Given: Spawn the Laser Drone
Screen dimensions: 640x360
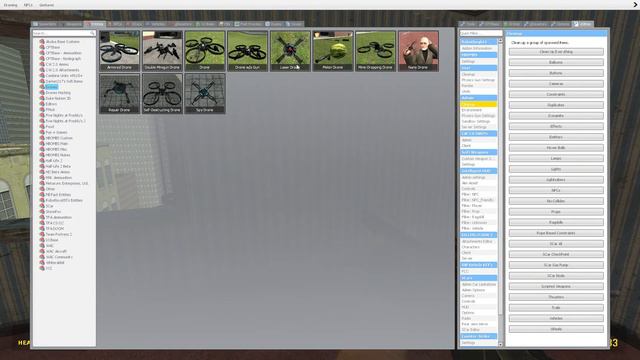Looking at the screenshot, I should coord(290,51).
